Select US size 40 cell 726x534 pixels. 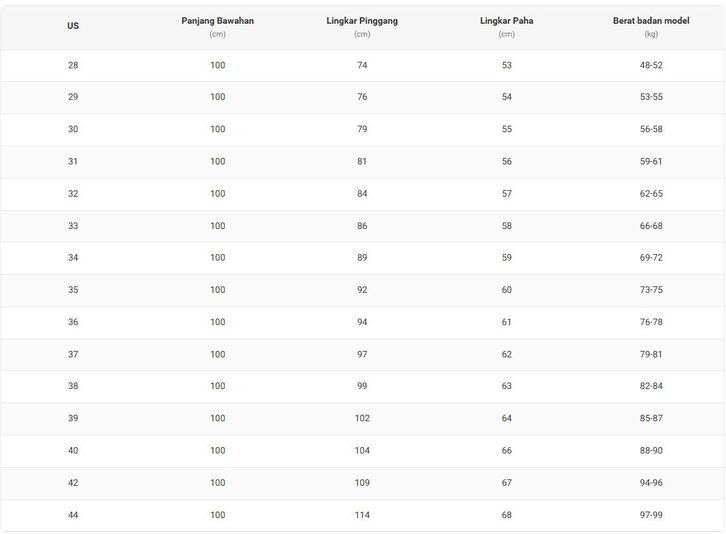pos(73,451)
